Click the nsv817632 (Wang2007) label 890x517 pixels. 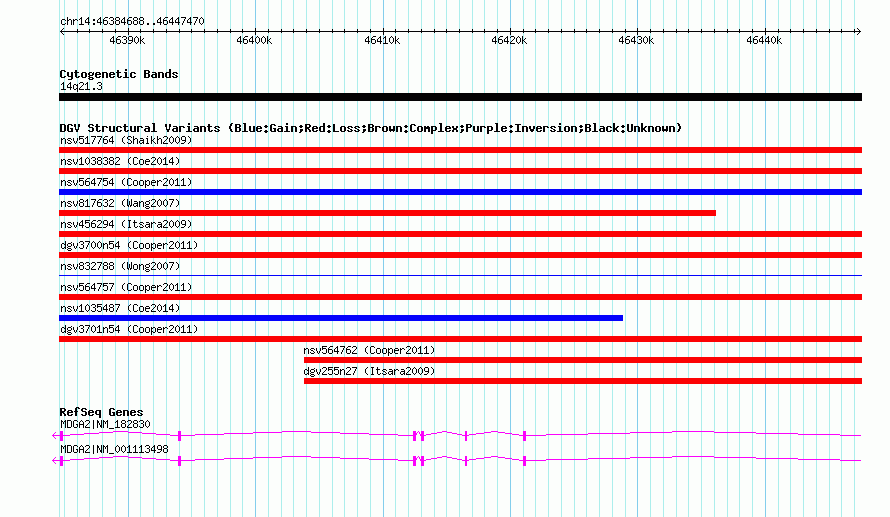pyautogui.click(x=120, y=203)
